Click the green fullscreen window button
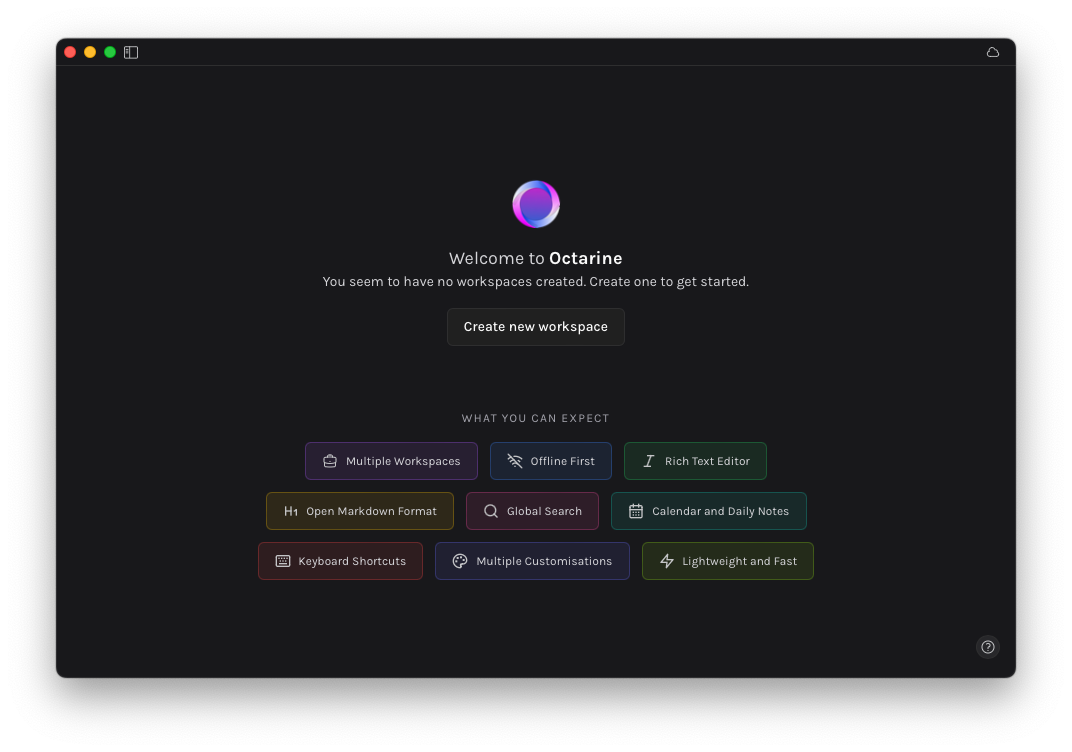 pos(110,53)
